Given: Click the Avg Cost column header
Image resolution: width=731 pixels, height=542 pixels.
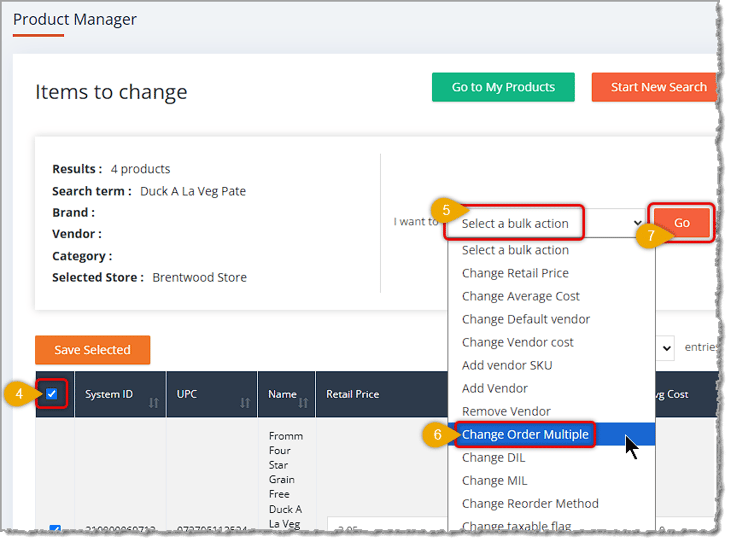Looking at the screenshot, I should coord(672,394).
